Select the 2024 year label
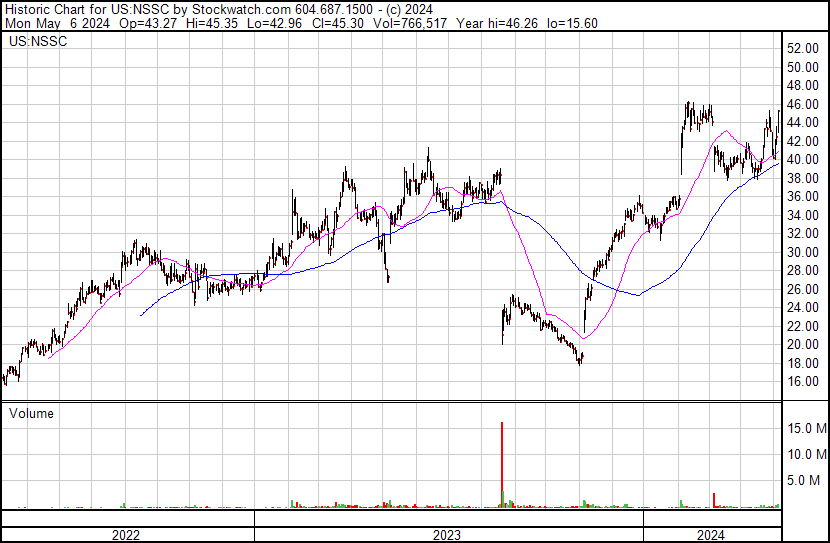Screen dimensions: 830x543 [710, 535]
